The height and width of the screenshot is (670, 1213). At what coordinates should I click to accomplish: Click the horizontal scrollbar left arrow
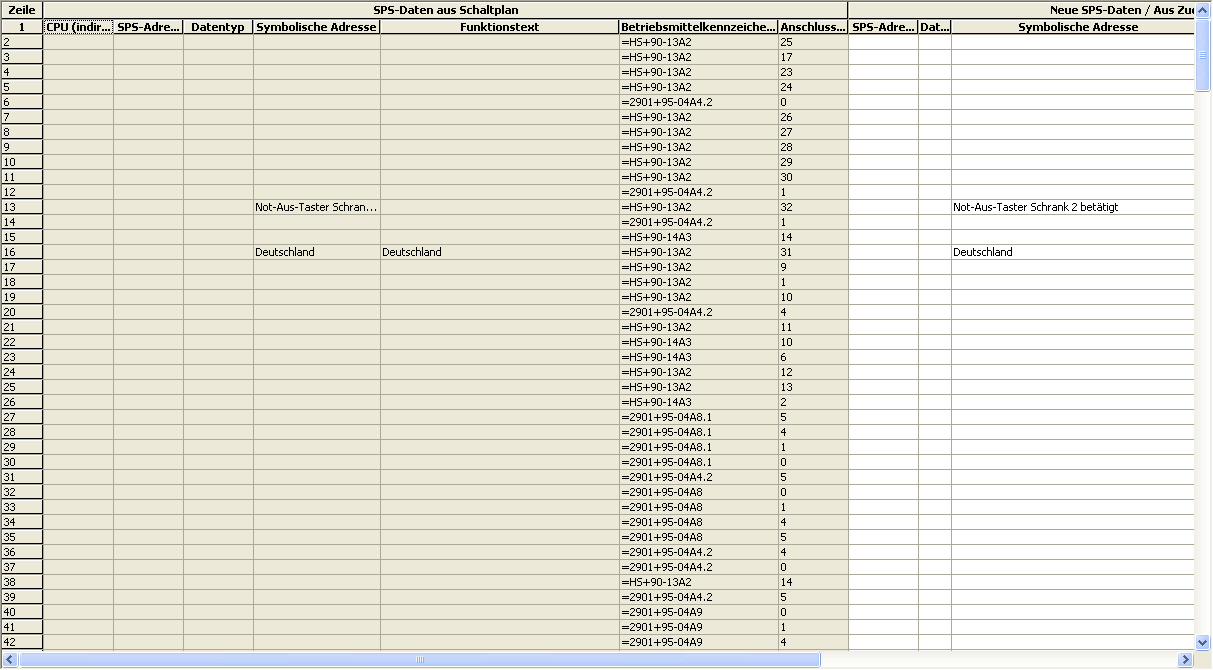(9, 660)
